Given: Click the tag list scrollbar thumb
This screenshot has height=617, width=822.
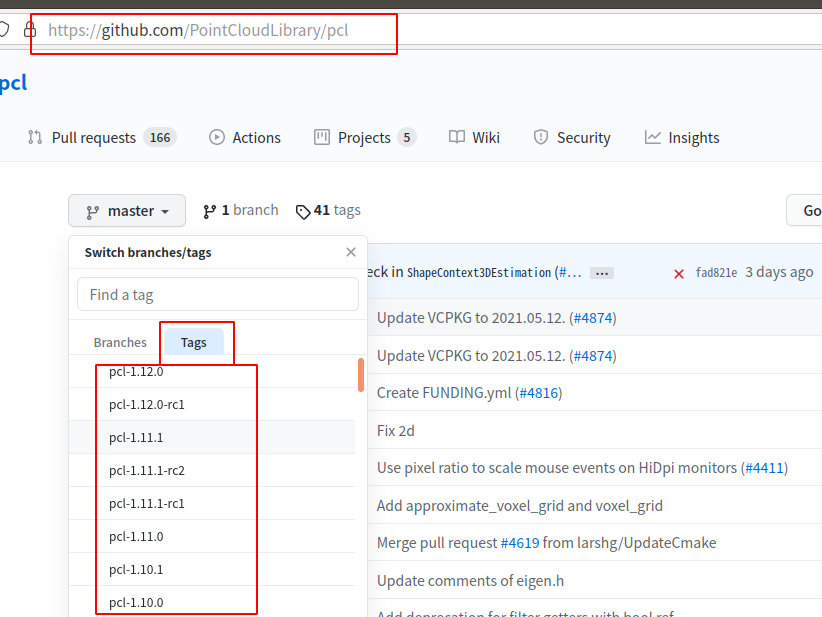Looking at the screenshot, I should pos(361,375).
